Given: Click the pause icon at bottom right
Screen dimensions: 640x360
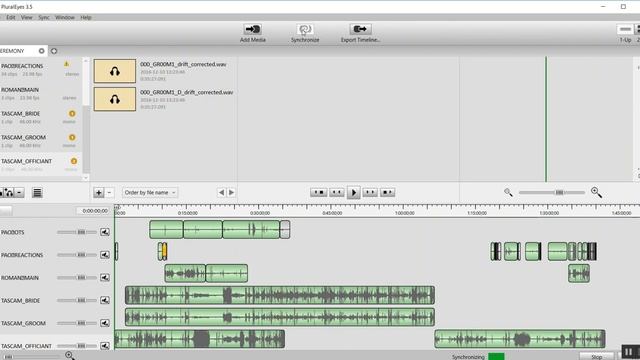Looking at the screenshot, I should (629, 352).
